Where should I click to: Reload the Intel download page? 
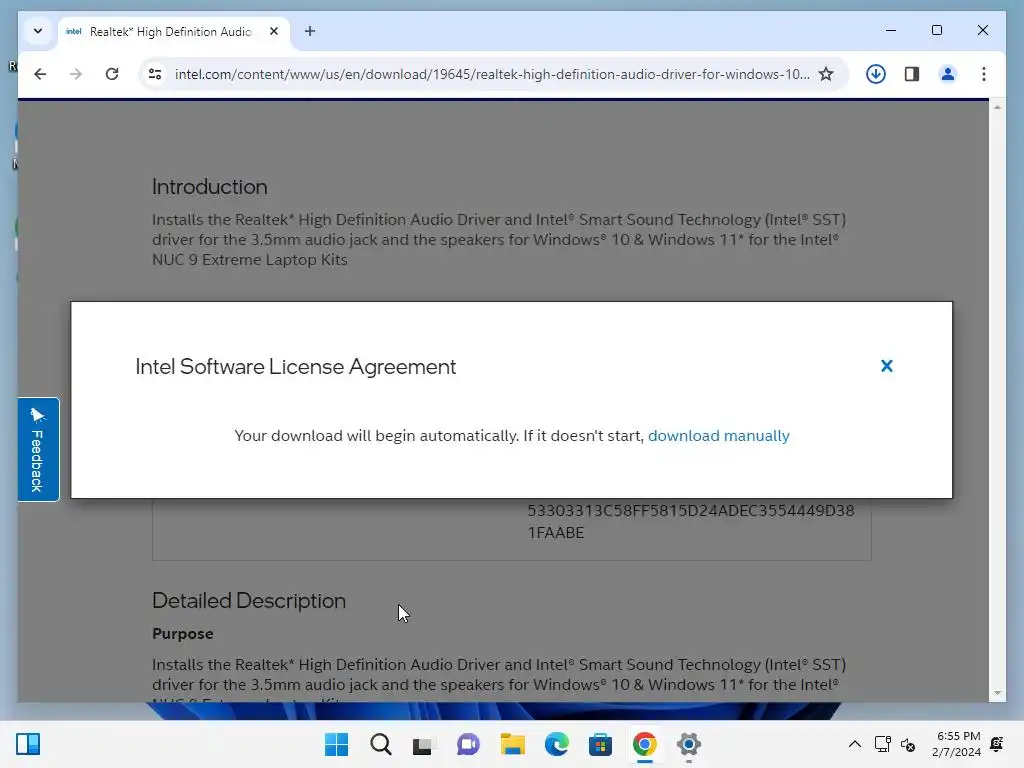(112, 74)
